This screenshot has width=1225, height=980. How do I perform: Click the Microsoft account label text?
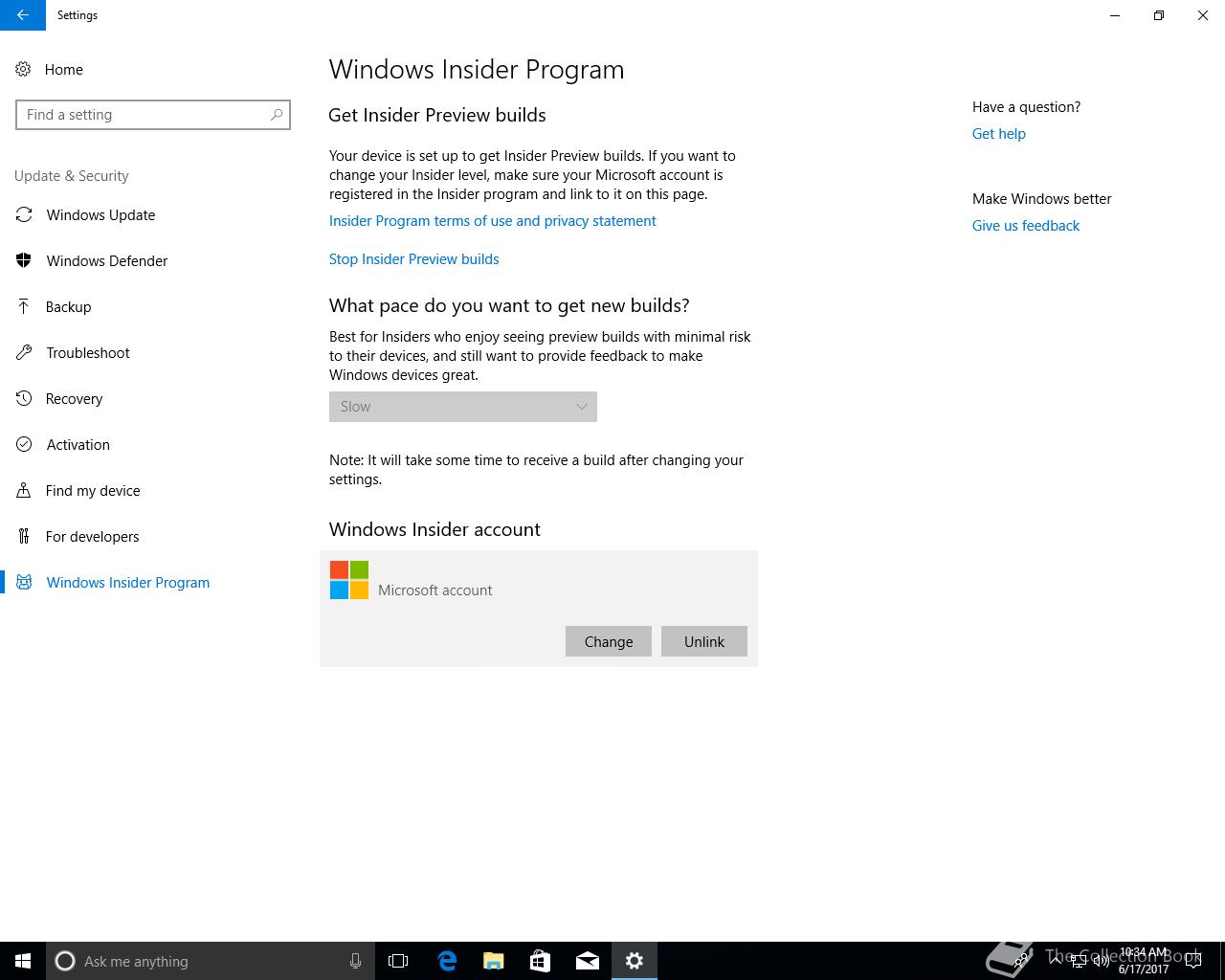(435, 590)
